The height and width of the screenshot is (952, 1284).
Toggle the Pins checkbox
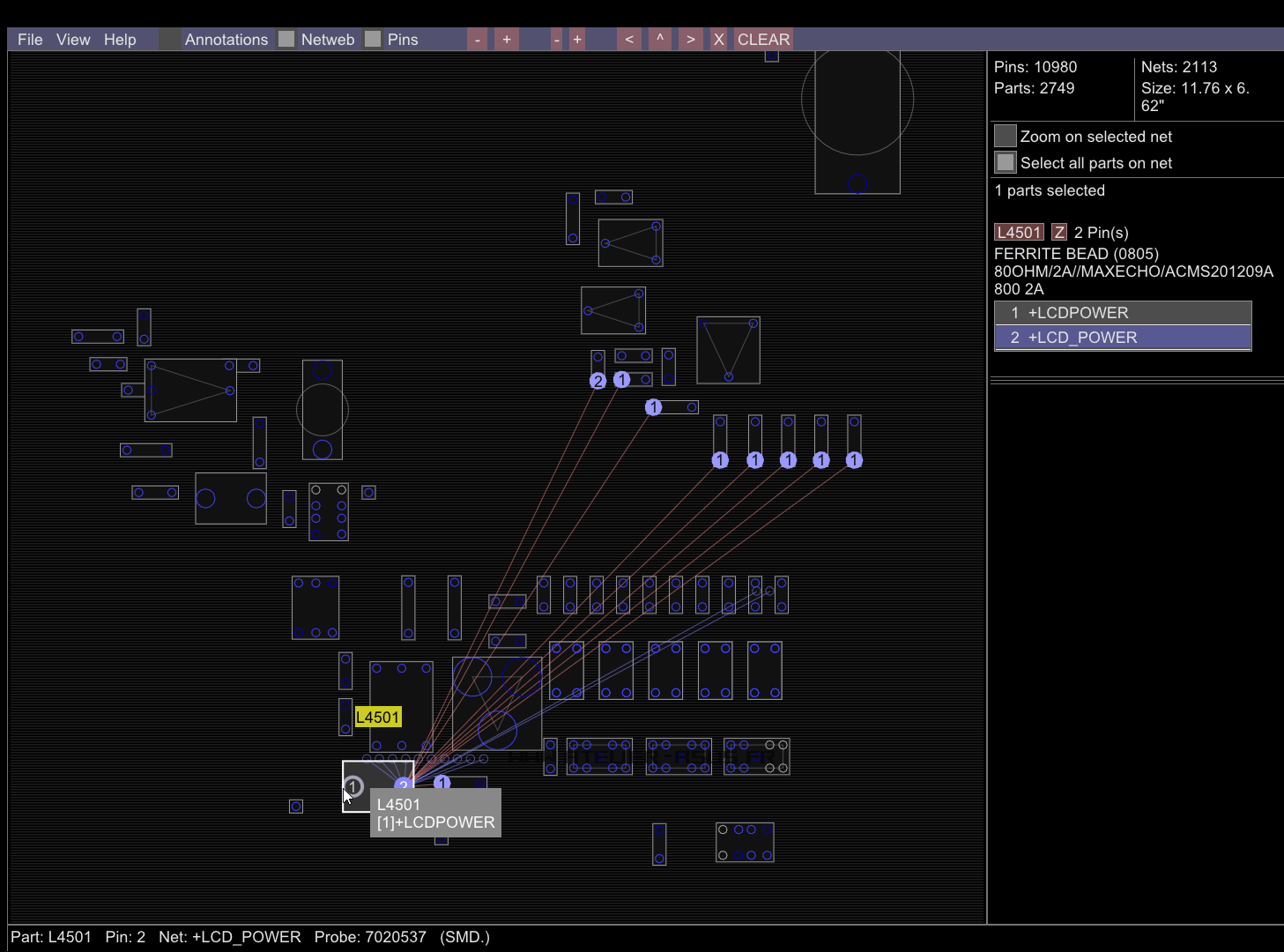coord(373,40)
